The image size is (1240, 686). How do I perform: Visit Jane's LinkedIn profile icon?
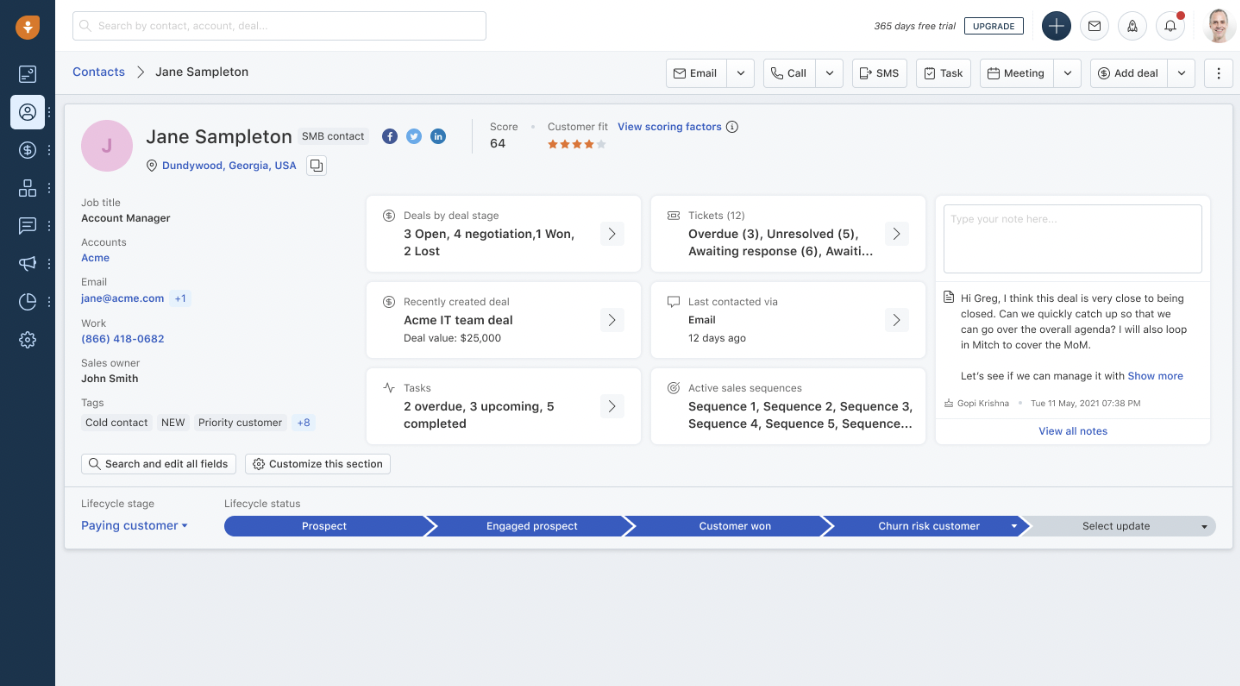tap(438, 136)
